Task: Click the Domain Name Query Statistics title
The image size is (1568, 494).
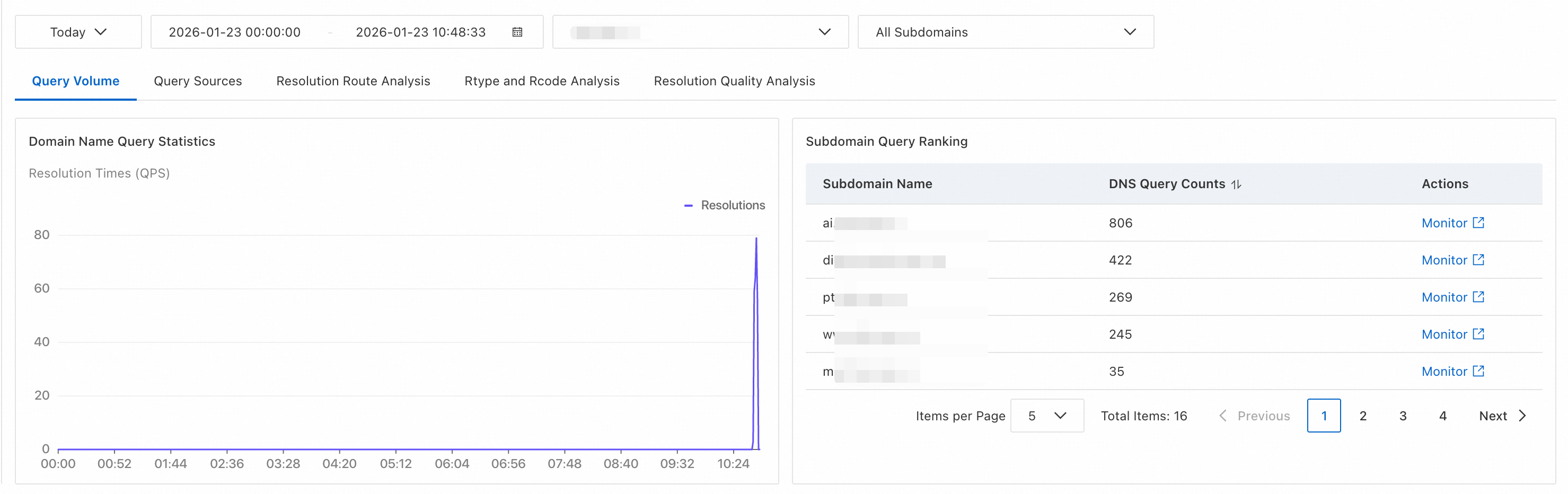Action: point(122,142)
